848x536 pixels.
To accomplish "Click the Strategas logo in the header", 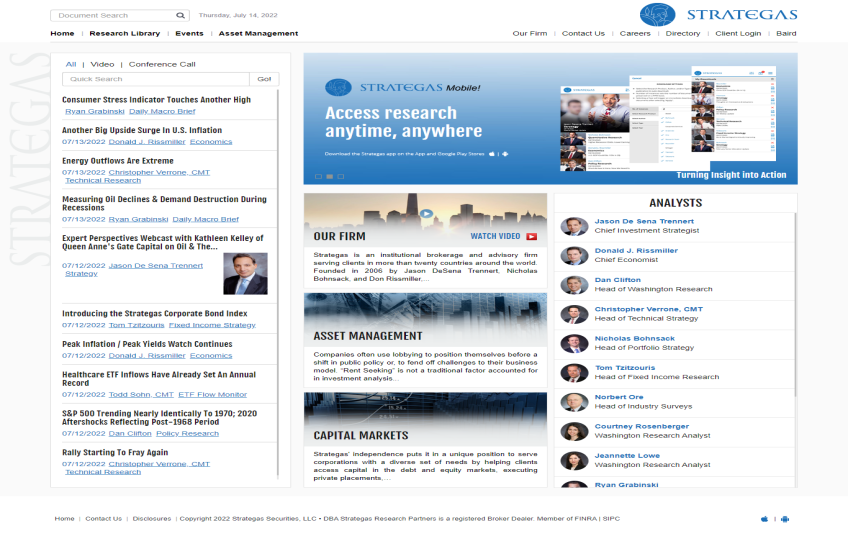I will click(718, 15).
